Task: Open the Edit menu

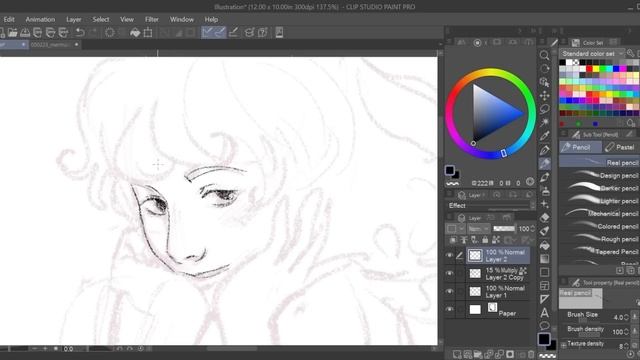Action: 9,19
